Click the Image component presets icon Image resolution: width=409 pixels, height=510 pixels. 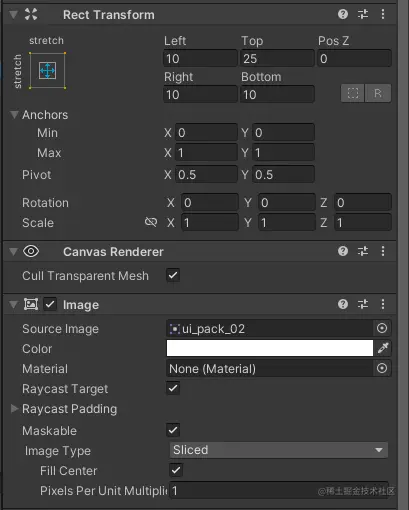pyautogui.click(x=363, y=304)
